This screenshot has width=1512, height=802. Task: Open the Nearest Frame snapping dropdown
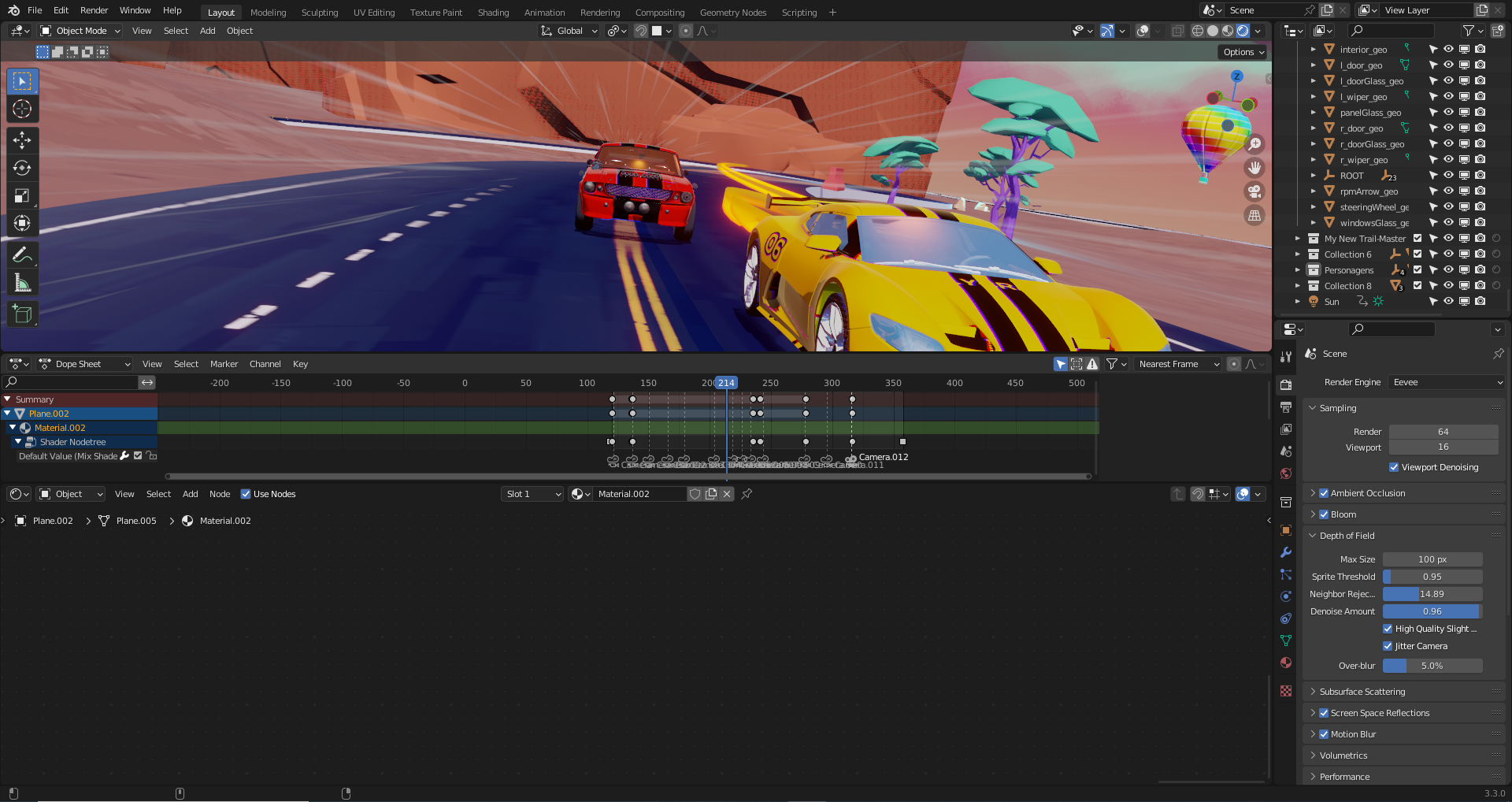pyautogui.click(x=1178, y=364)
